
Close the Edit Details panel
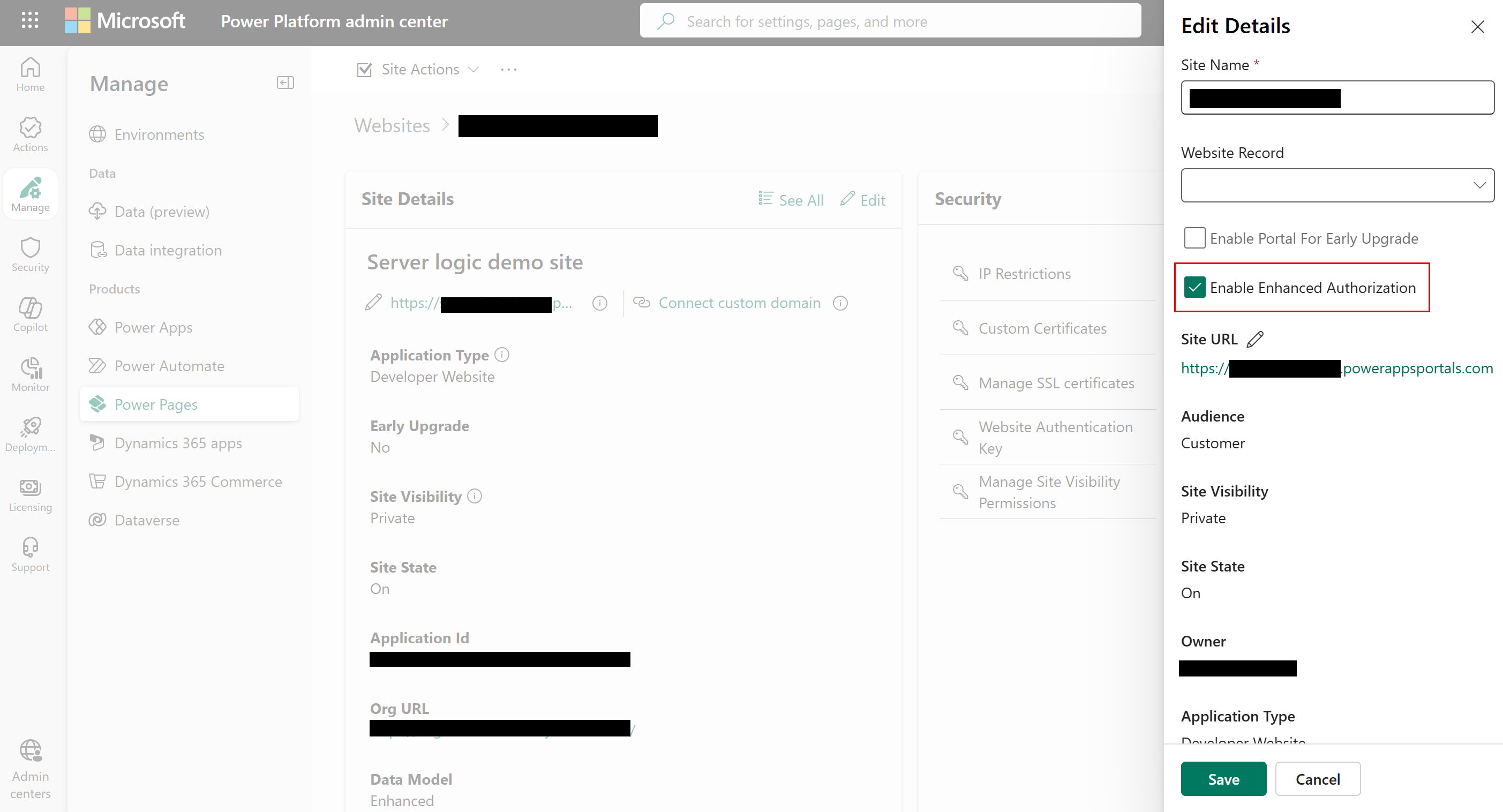[1477, 27]
